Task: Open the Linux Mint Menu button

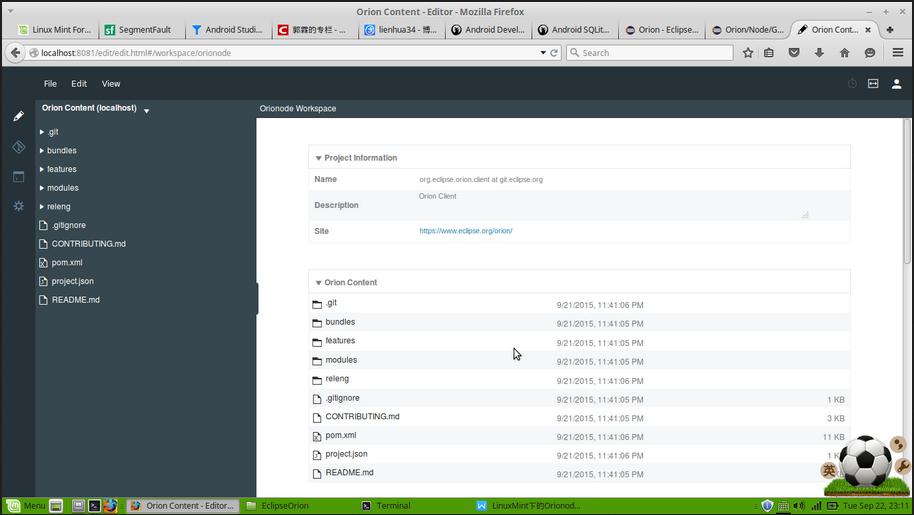Action: (26, 506)
